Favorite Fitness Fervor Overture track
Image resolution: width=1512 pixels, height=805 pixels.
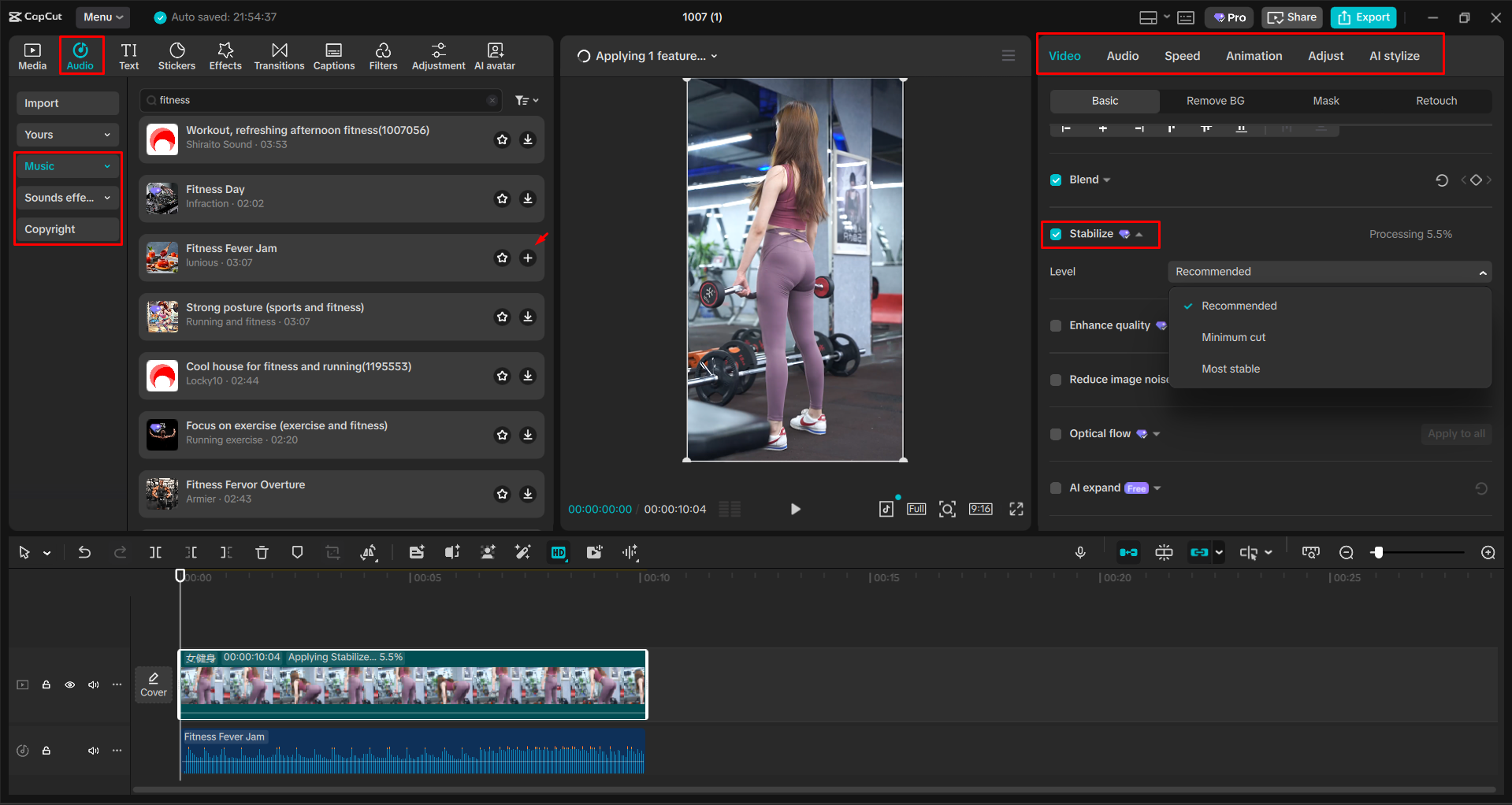pos(502,494)
